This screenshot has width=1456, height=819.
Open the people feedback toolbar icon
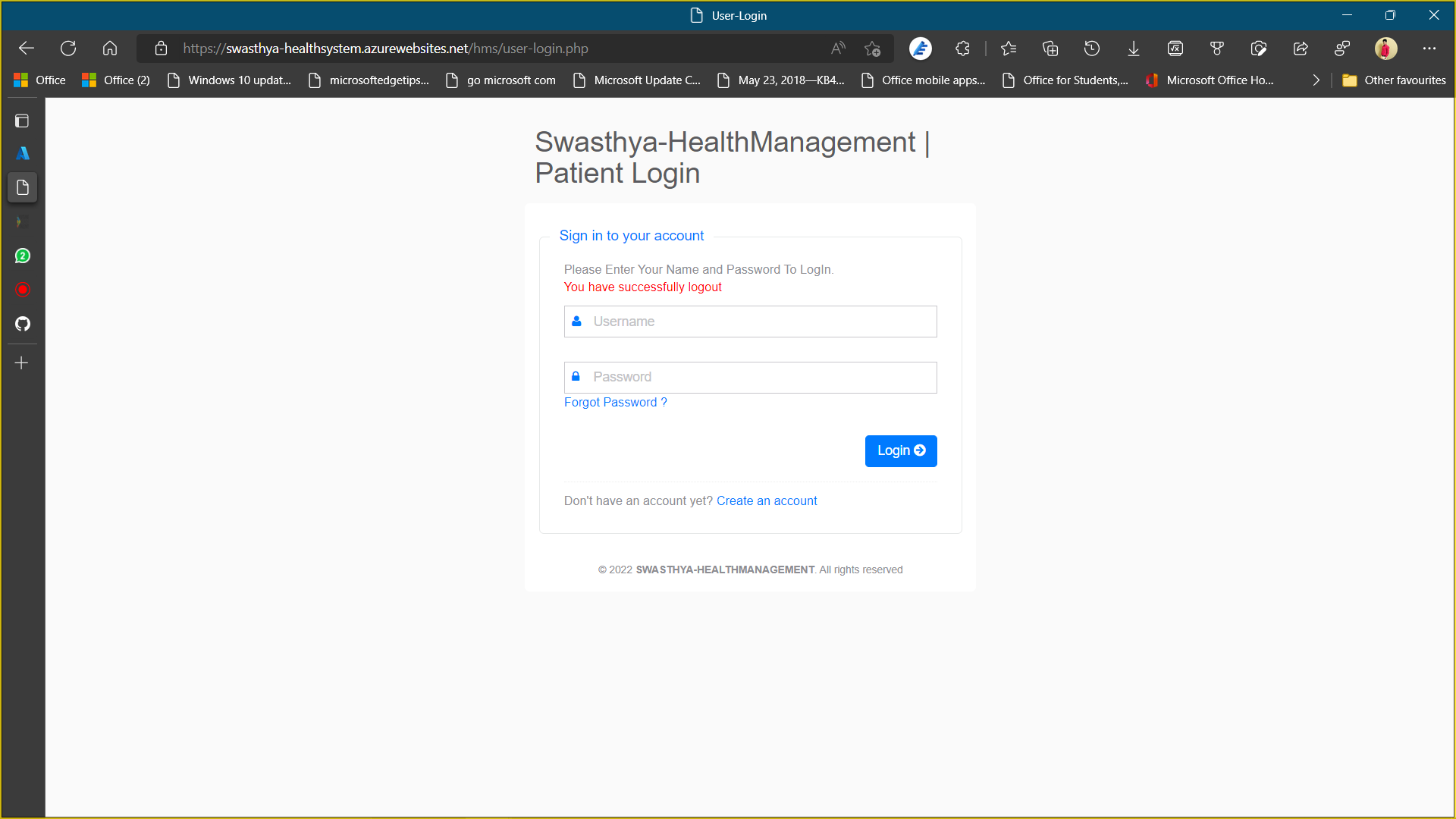tap(1342, 49)
